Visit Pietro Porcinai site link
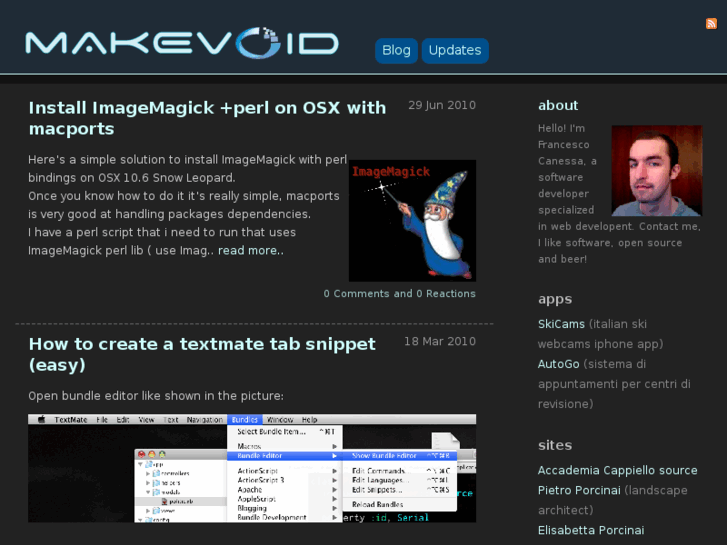The image size is (727, 545). pos(579,490)
